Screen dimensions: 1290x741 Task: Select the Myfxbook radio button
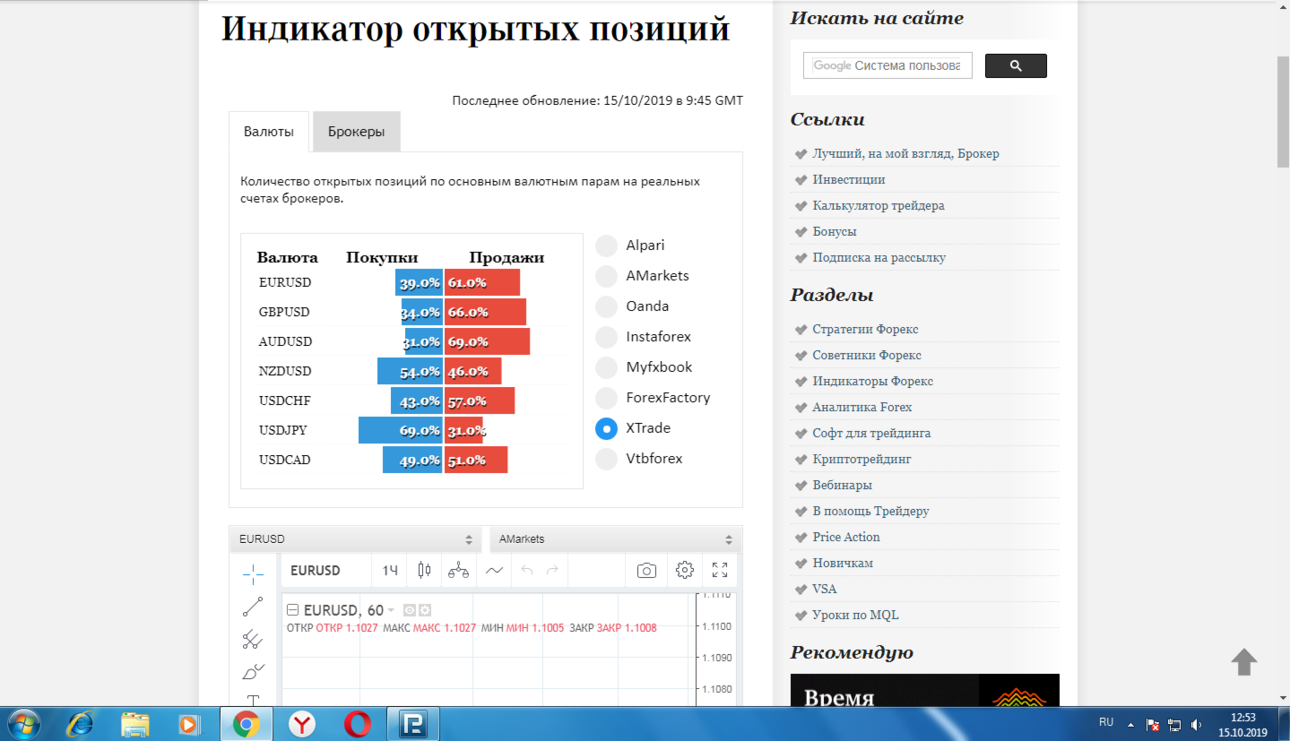coord(606,368)
